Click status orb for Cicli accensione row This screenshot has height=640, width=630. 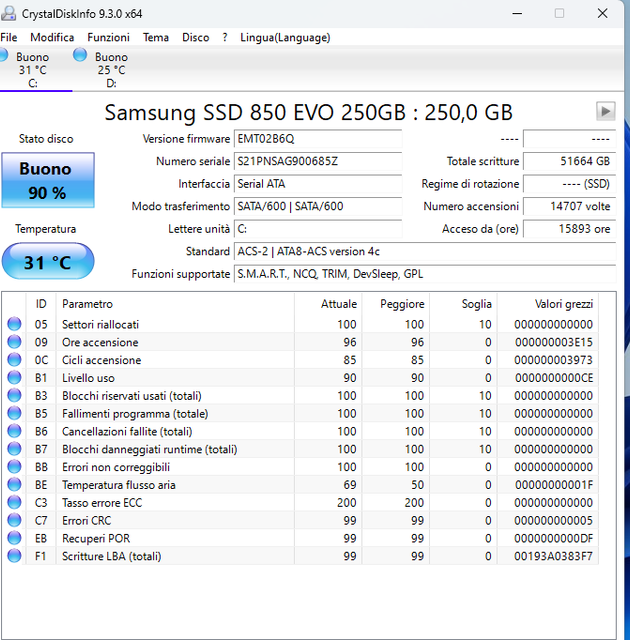(14, 360)
